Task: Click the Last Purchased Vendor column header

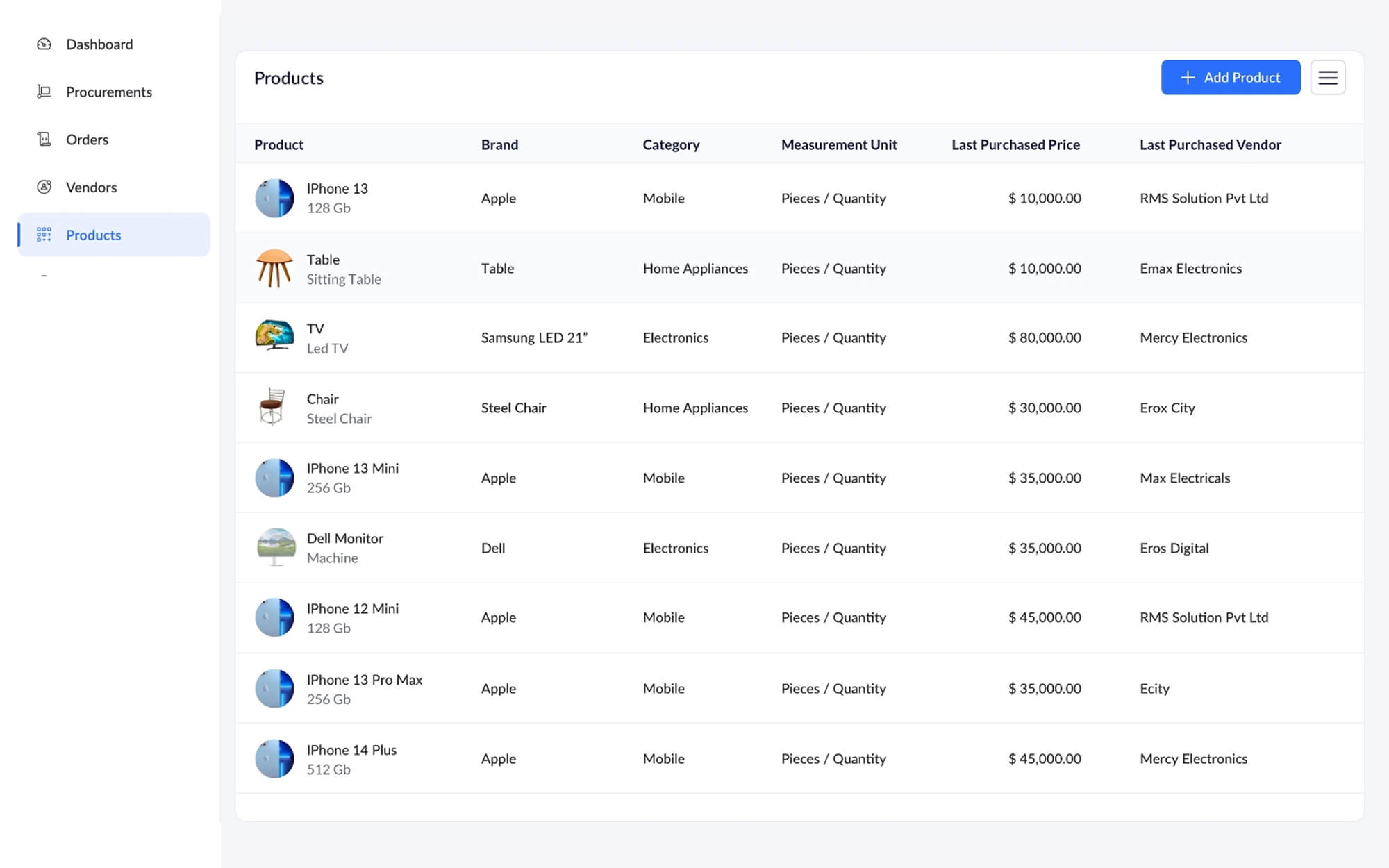Action: [1210, 144]
